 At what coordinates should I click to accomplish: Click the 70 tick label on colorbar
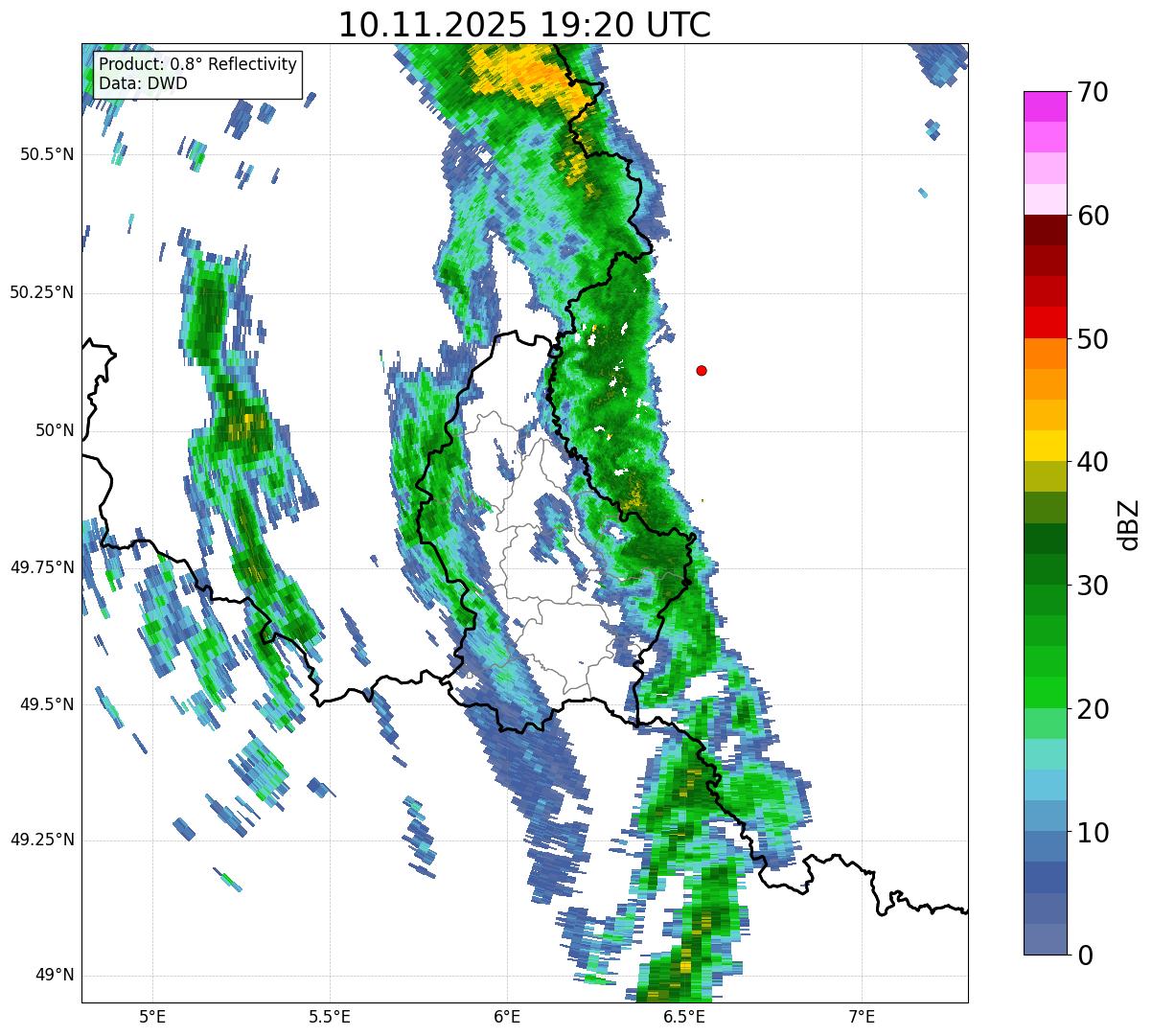[x=1094, y=92]
